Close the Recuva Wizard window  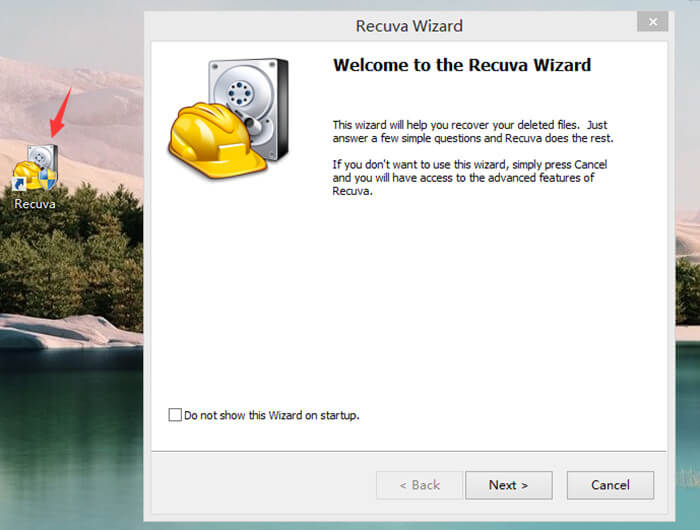click(653, 22)
